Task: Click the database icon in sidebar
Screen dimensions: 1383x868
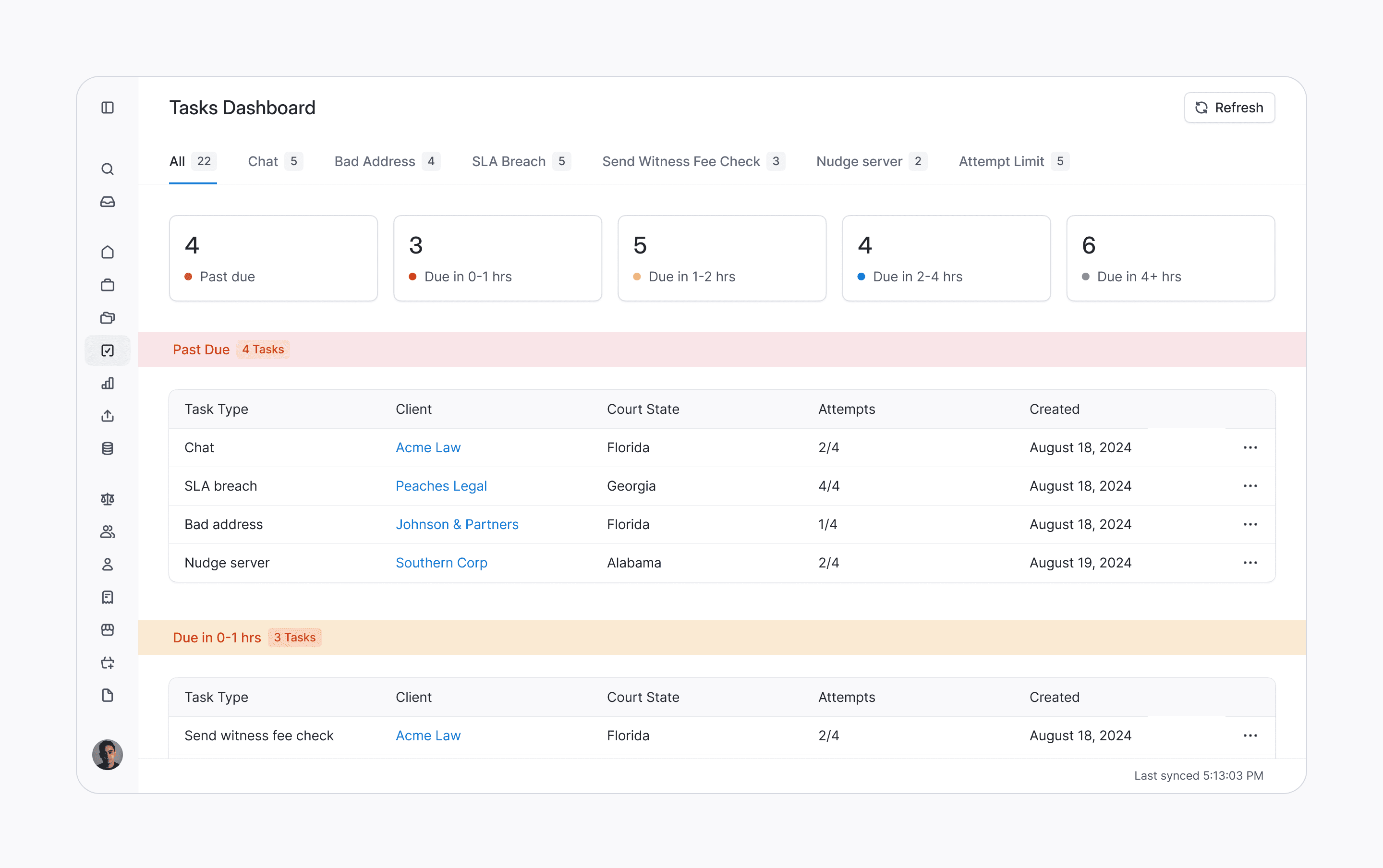Action: point(108,448)
